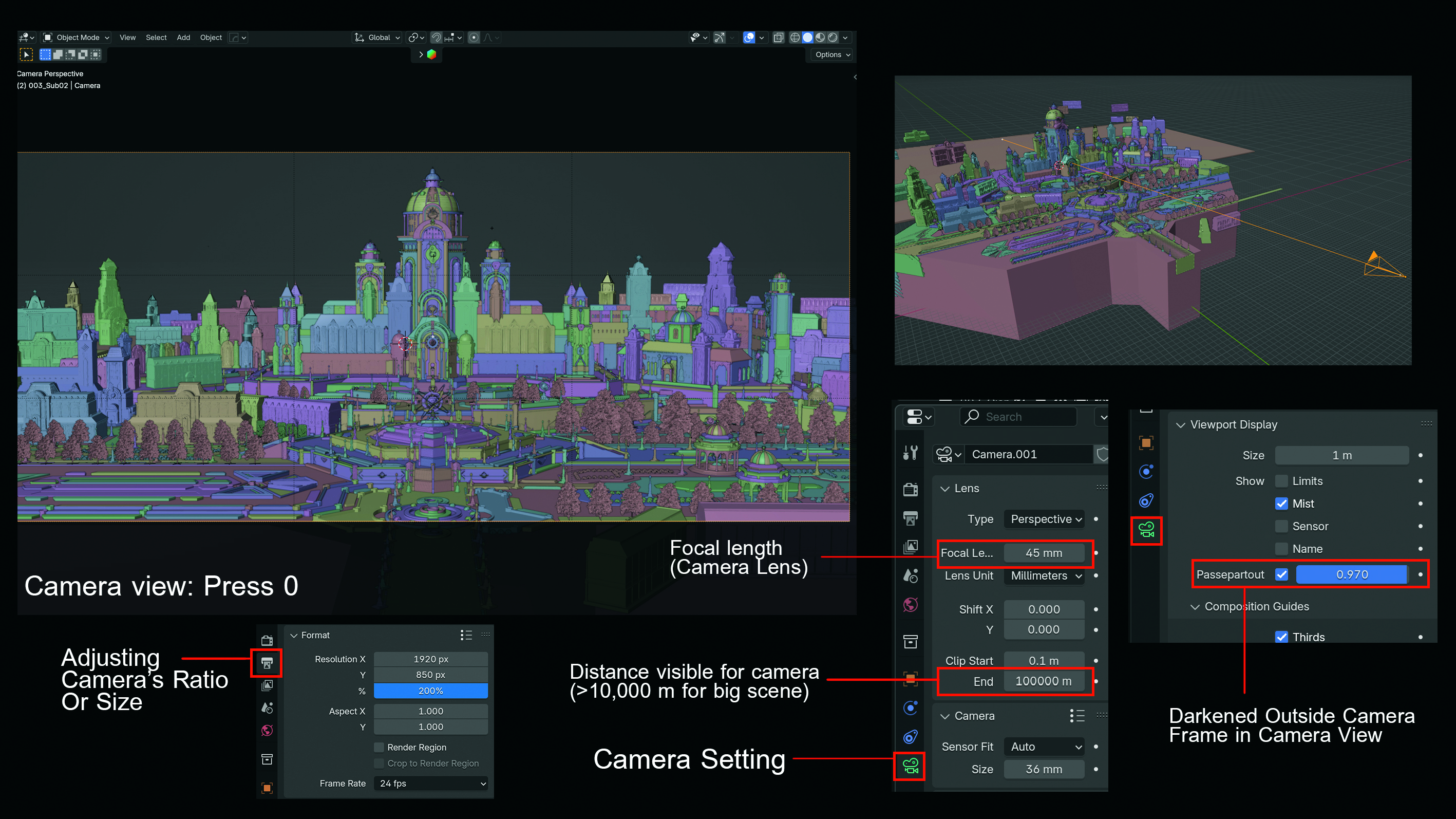This screenshot has width=1456, height=819.
Task: Toggle X-Ray mode in the header
Action: [778, 38]
